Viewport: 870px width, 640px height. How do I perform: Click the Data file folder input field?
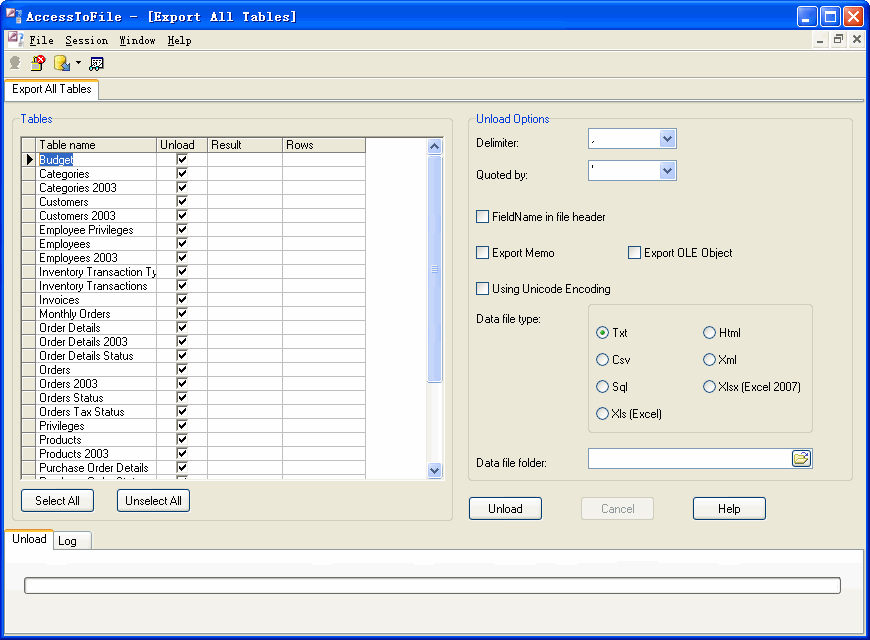point(690,458)
